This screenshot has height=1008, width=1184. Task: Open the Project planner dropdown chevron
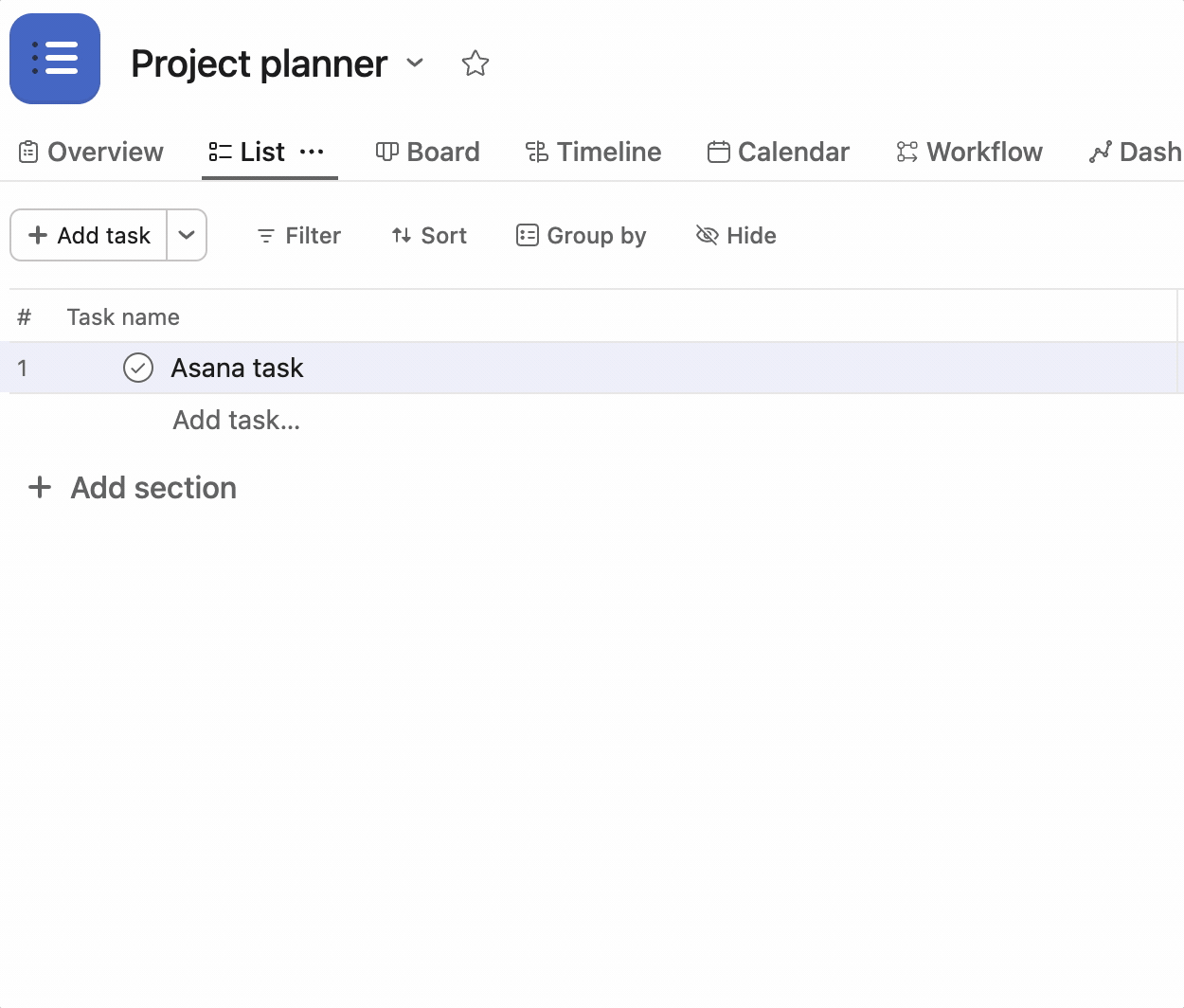[x=415, y=63]
